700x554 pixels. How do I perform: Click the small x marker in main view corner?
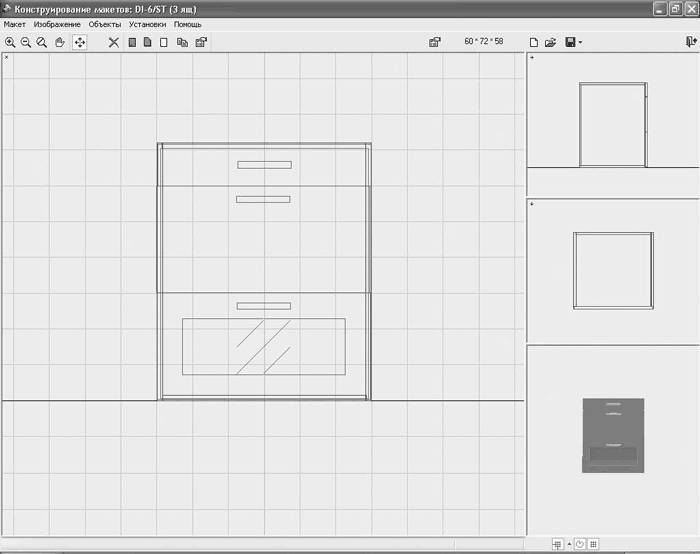6,57
